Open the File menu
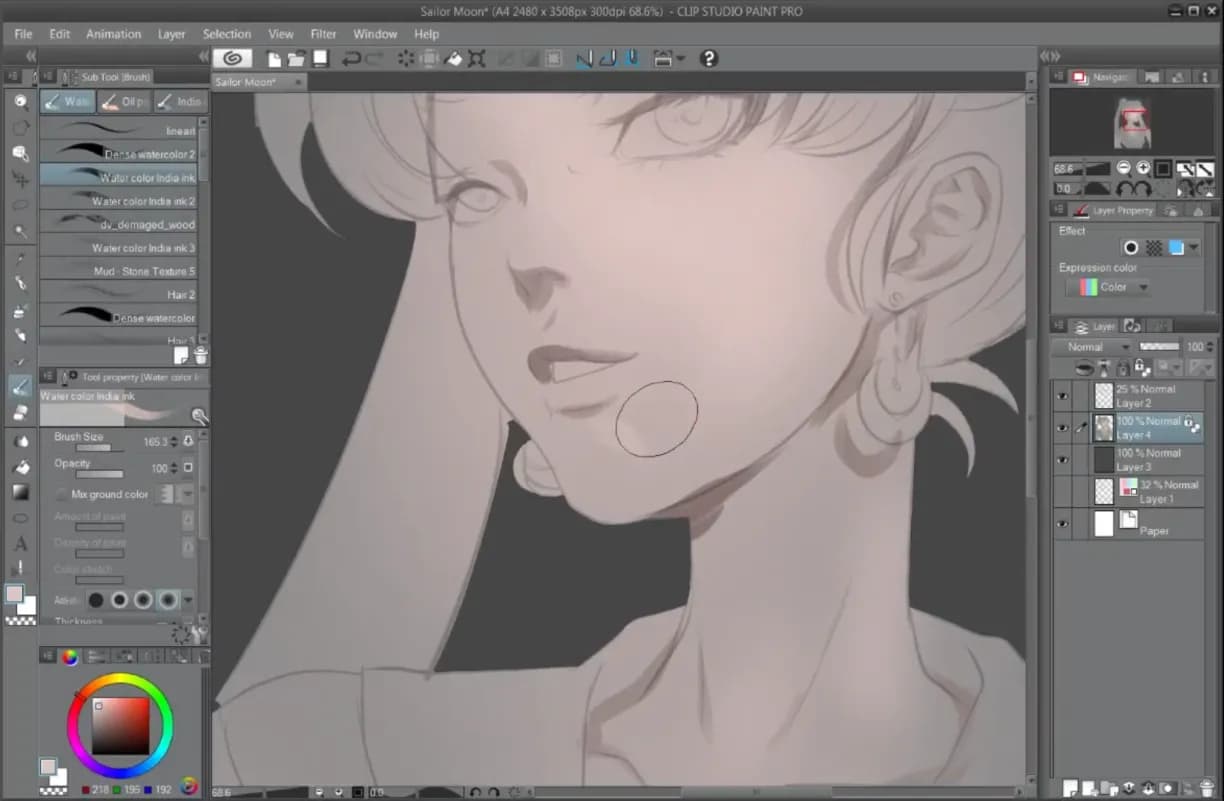The height and width of the screenshot is (801, 1224). (x=24, y=34)
